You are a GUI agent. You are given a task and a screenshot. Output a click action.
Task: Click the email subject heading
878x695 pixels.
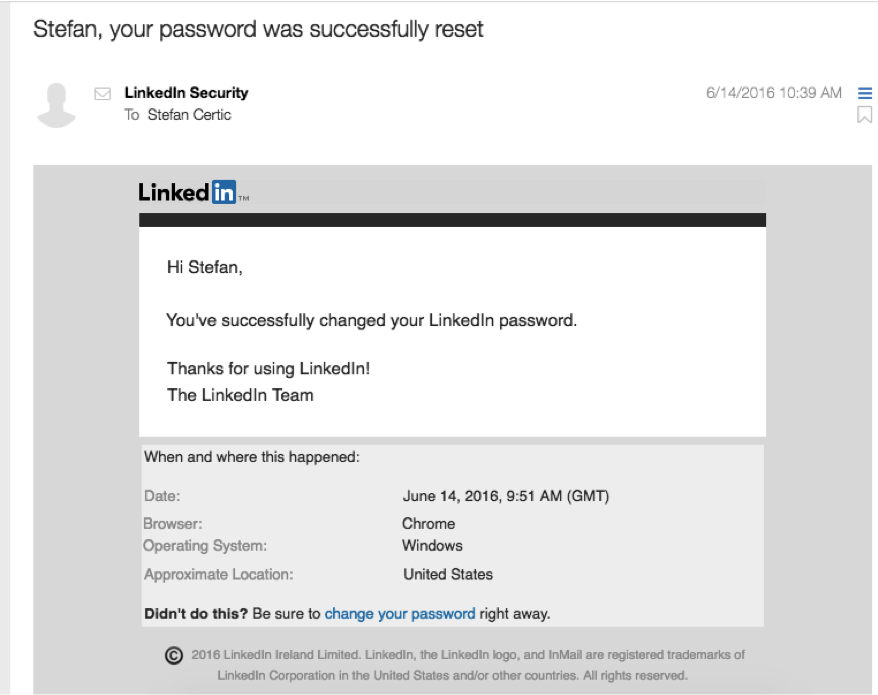click(x=258, y=29)
